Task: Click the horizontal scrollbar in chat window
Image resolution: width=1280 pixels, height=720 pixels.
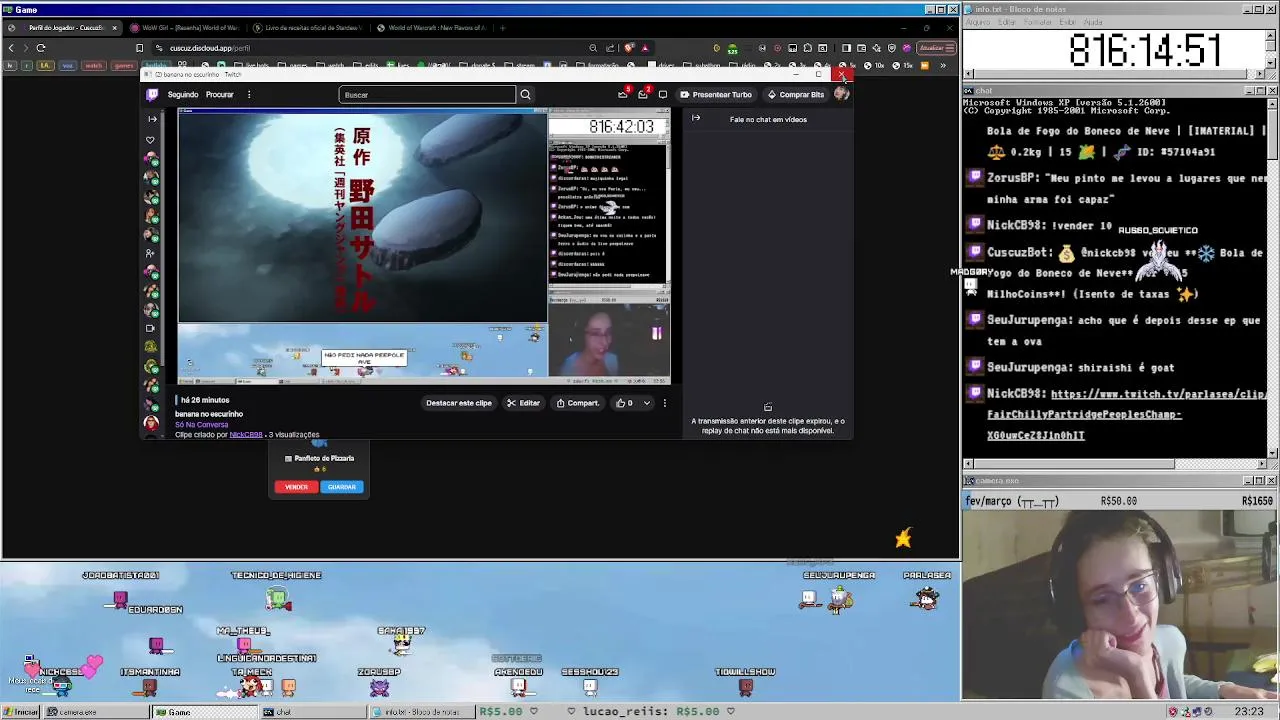Action: click(x=1114, y=464)
